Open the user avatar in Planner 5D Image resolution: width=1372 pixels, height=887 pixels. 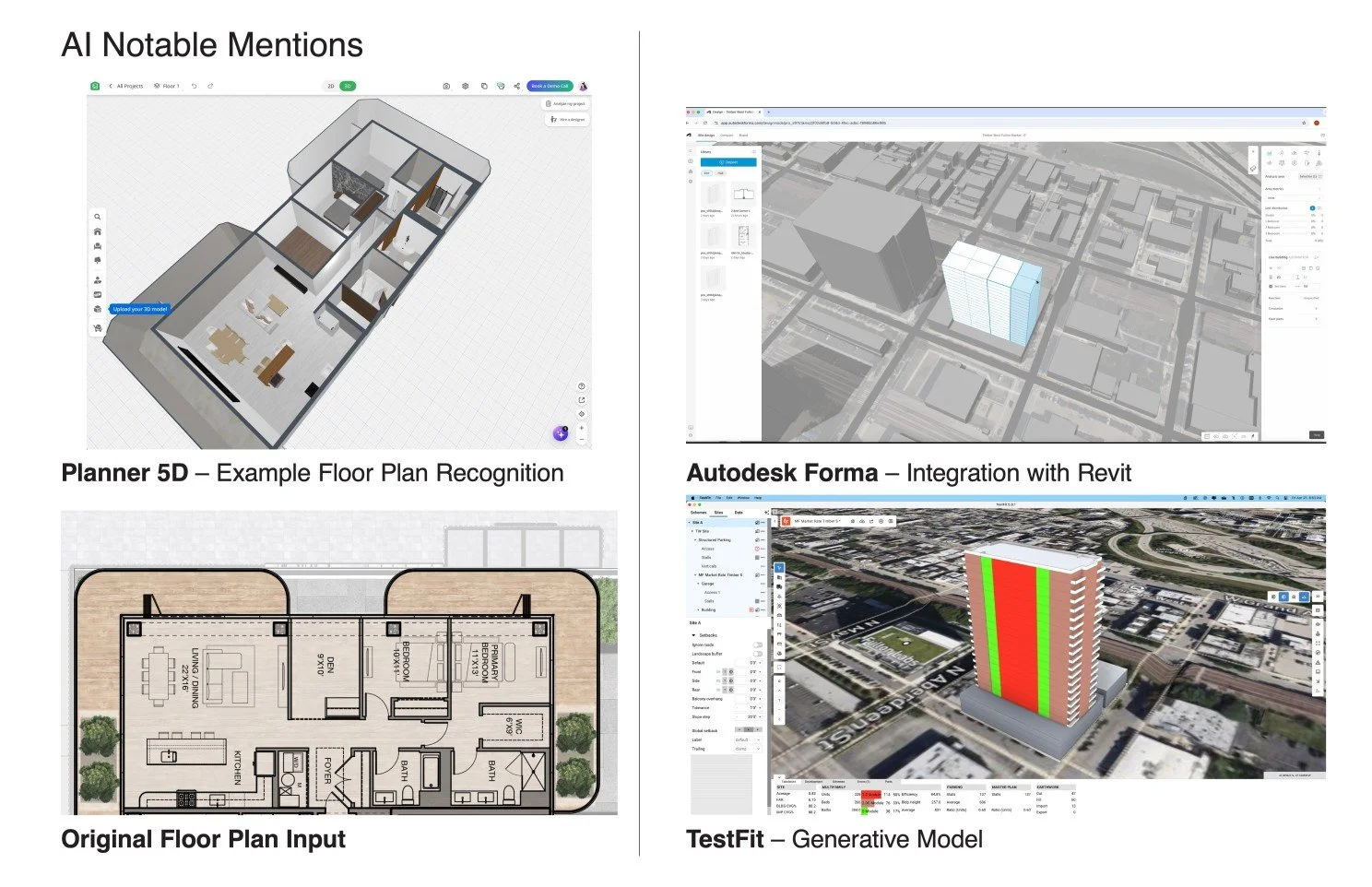[584, 86]
